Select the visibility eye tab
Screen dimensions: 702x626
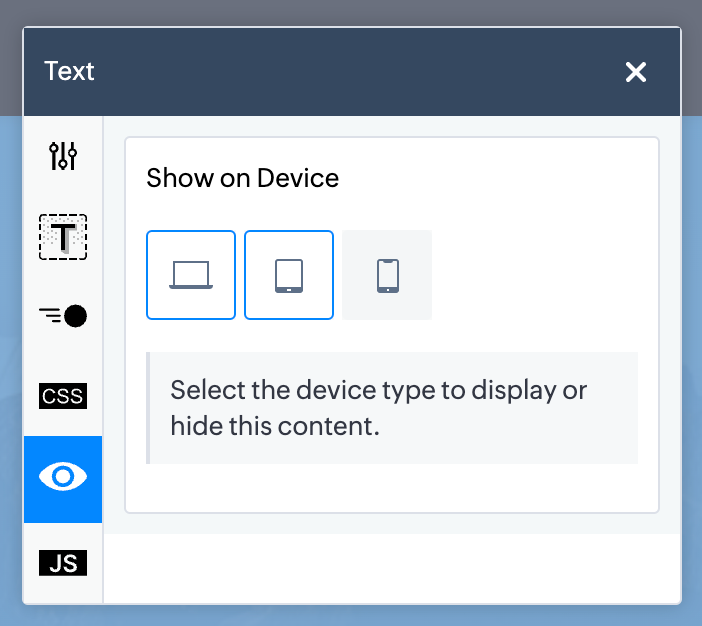pyautogui.click(x=63, y=476)
